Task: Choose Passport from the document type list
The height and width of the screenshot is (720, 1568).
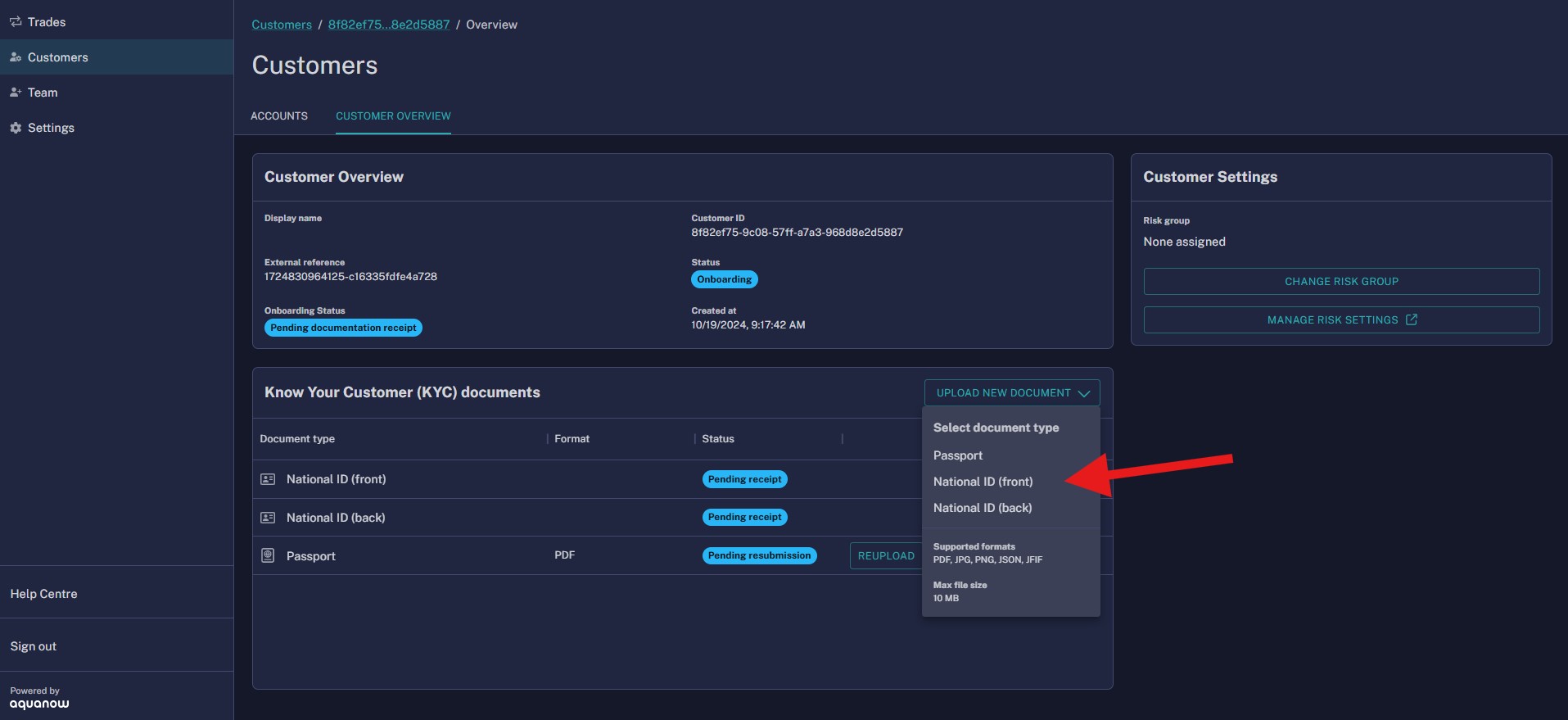Action: [957, 455]
